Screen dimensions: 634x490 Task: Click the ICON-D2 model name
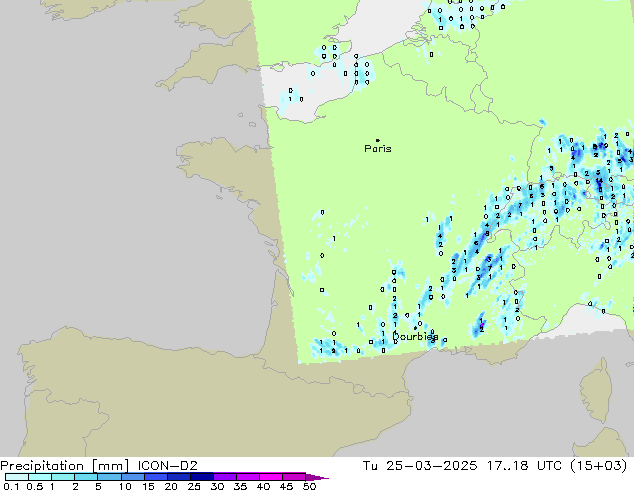[x=167, y=466]
